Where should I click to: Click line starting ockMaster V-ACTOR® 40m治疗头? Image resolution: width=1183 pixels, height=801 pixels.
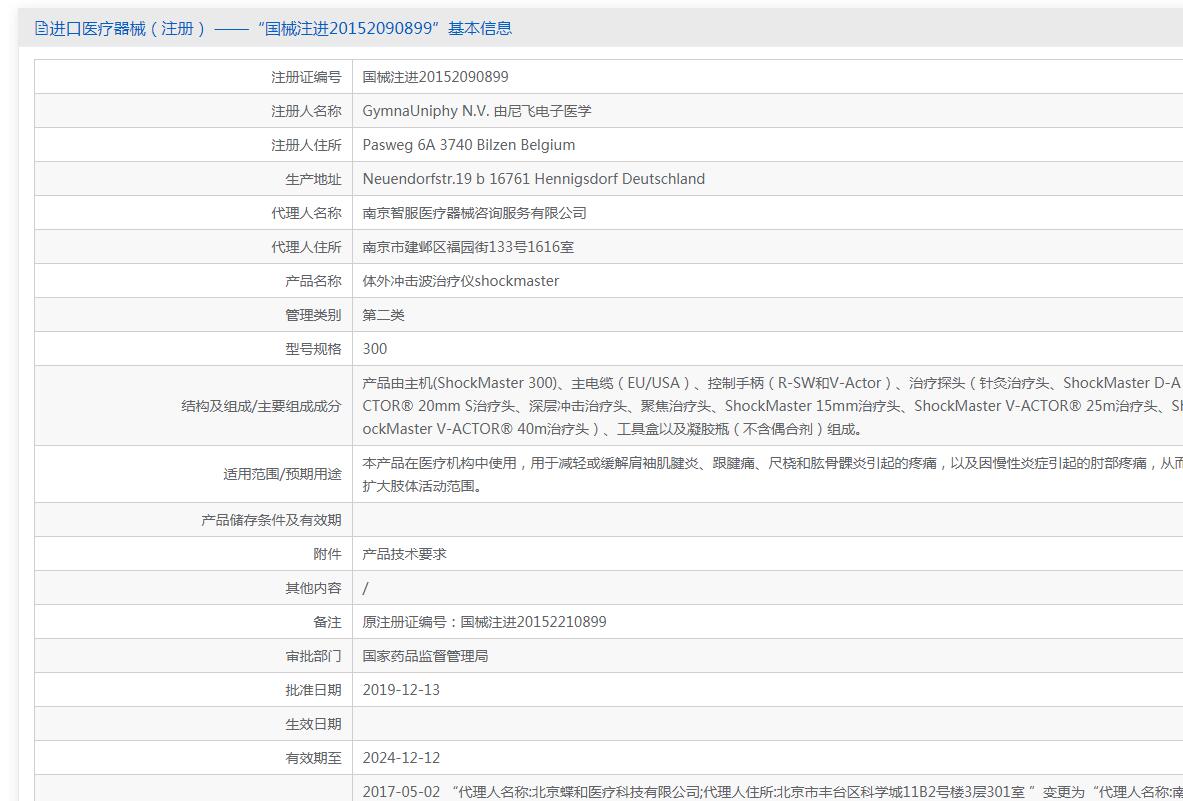[x=612, y=430]
